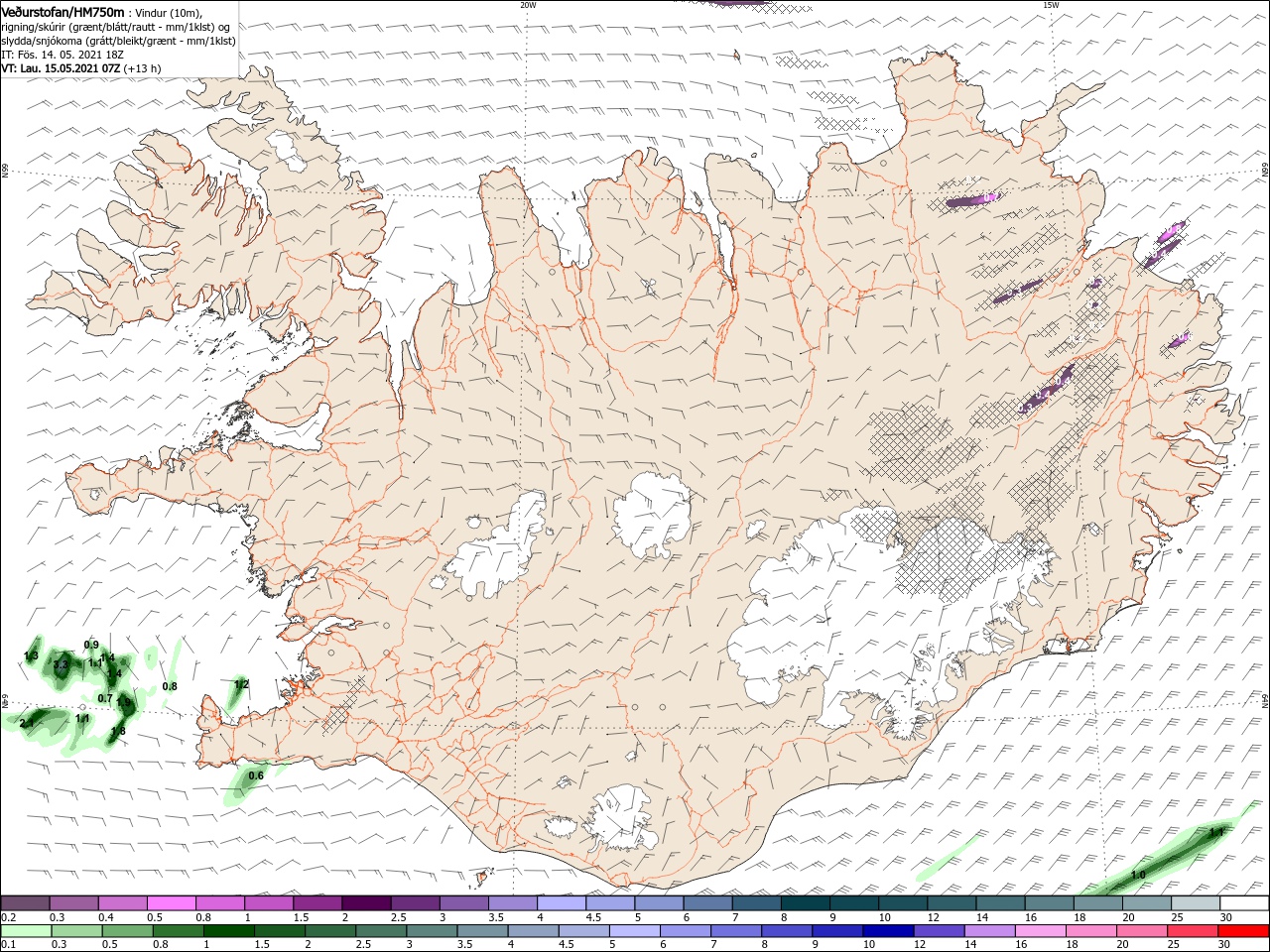Click the '3.3' rainfall value on the map

coord(61,665)
